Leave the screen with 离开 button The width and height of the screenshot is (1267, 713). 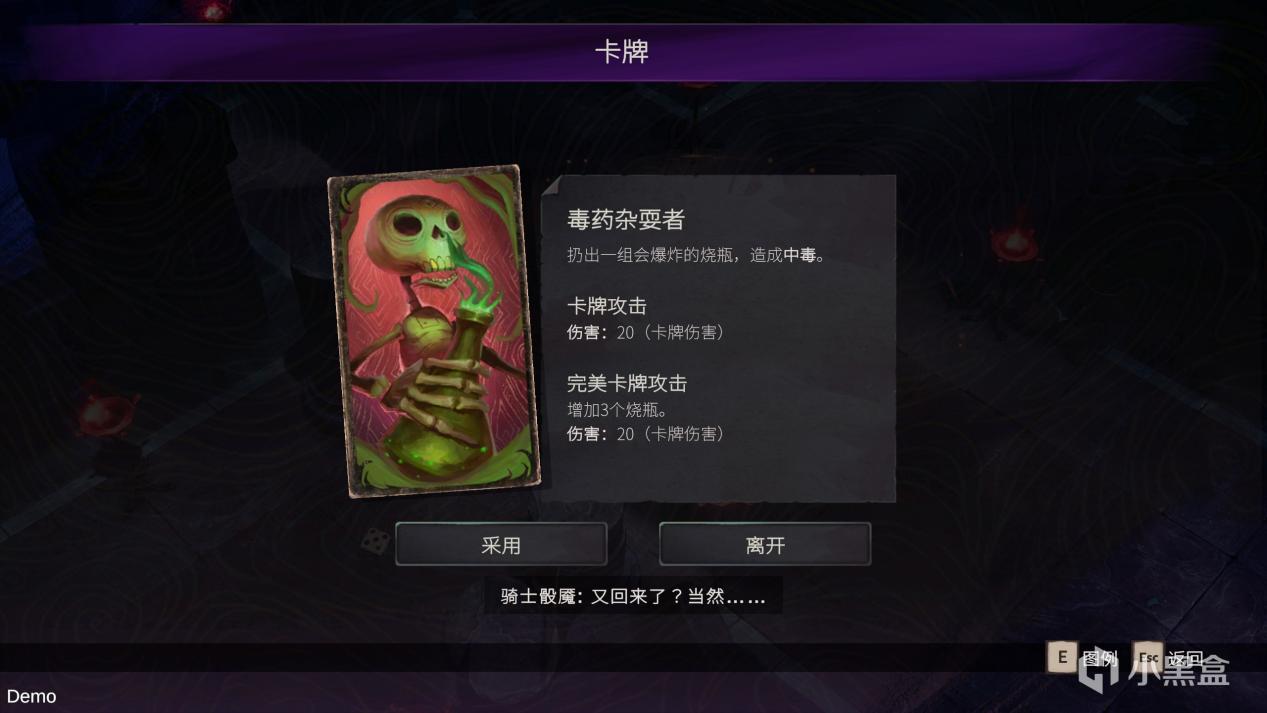tap(765, 544)
